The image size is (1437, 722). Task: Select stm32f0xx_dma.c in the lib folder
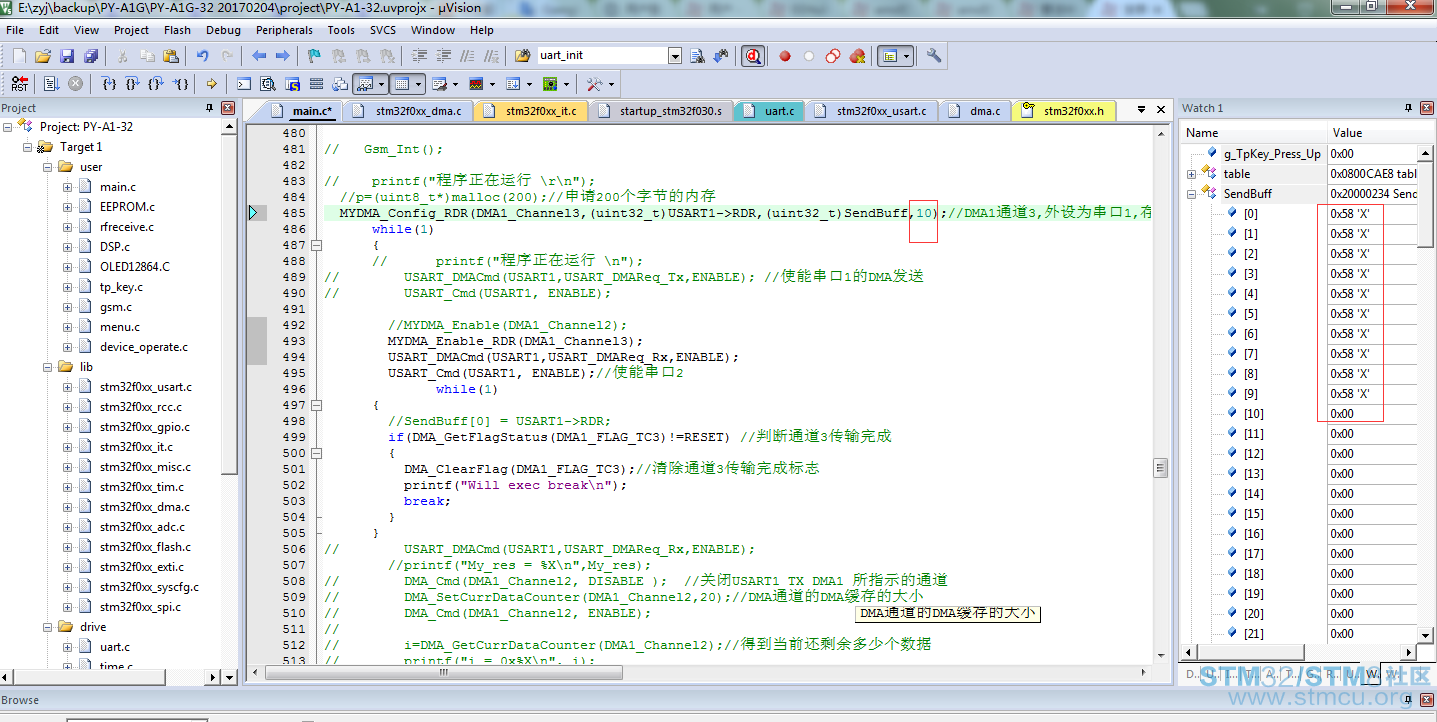[144, 507]
